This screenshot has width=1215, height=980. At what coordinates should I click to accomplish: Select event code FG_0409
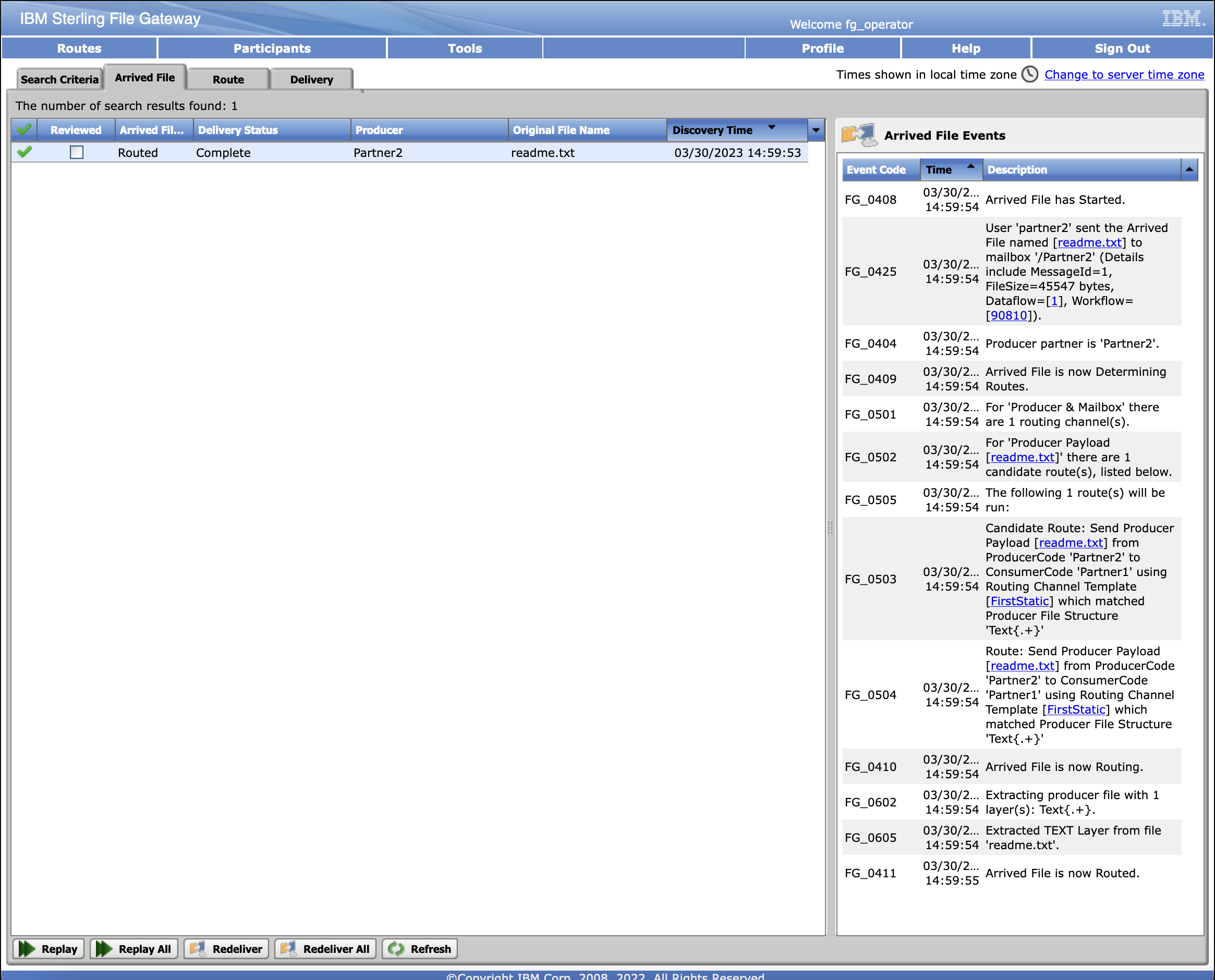(x=870, y=379)
